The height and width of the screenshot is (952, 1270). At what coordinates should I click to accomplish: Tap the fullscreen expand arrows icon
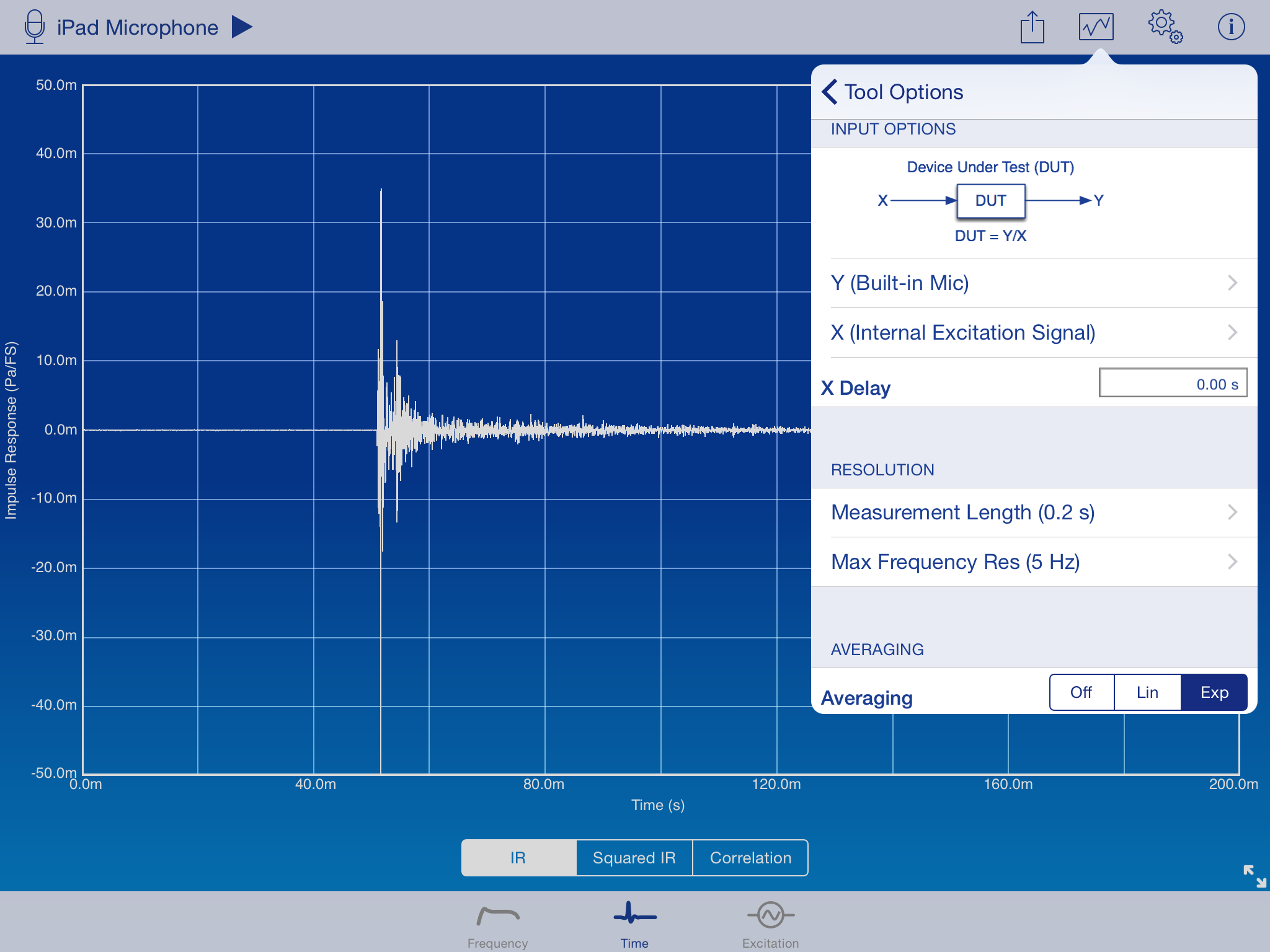pyautogui.click(x=1254, y=876)
